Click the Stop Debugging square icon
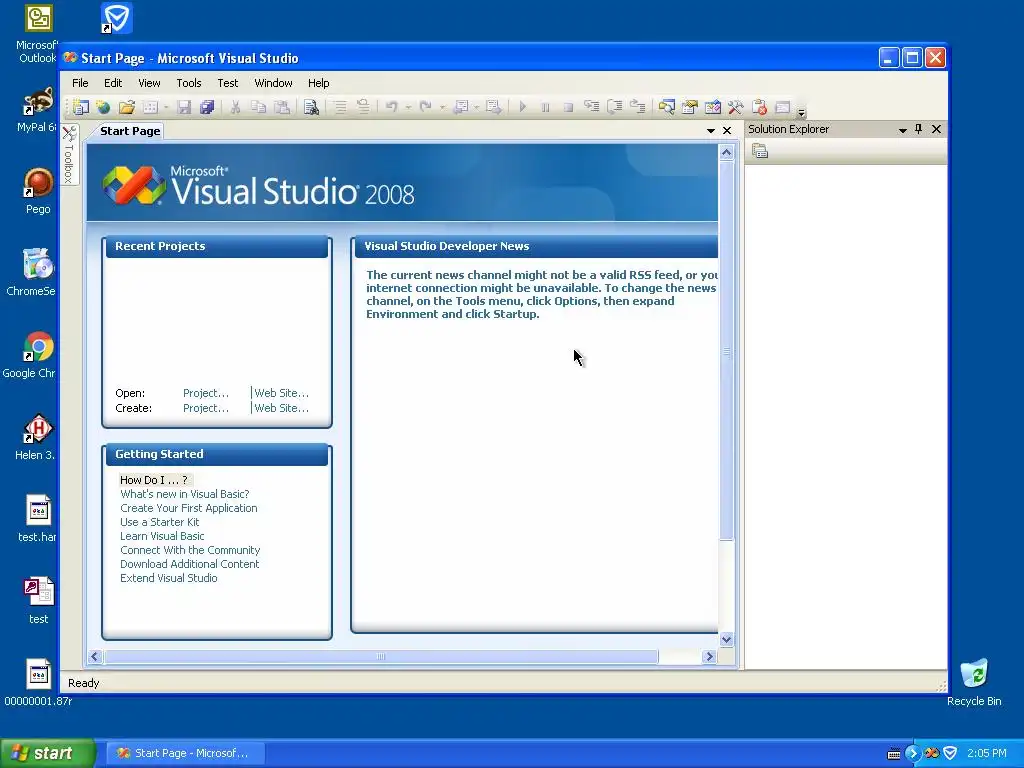The width and height of the screenshot is (1024, 768). click(568, 107)
